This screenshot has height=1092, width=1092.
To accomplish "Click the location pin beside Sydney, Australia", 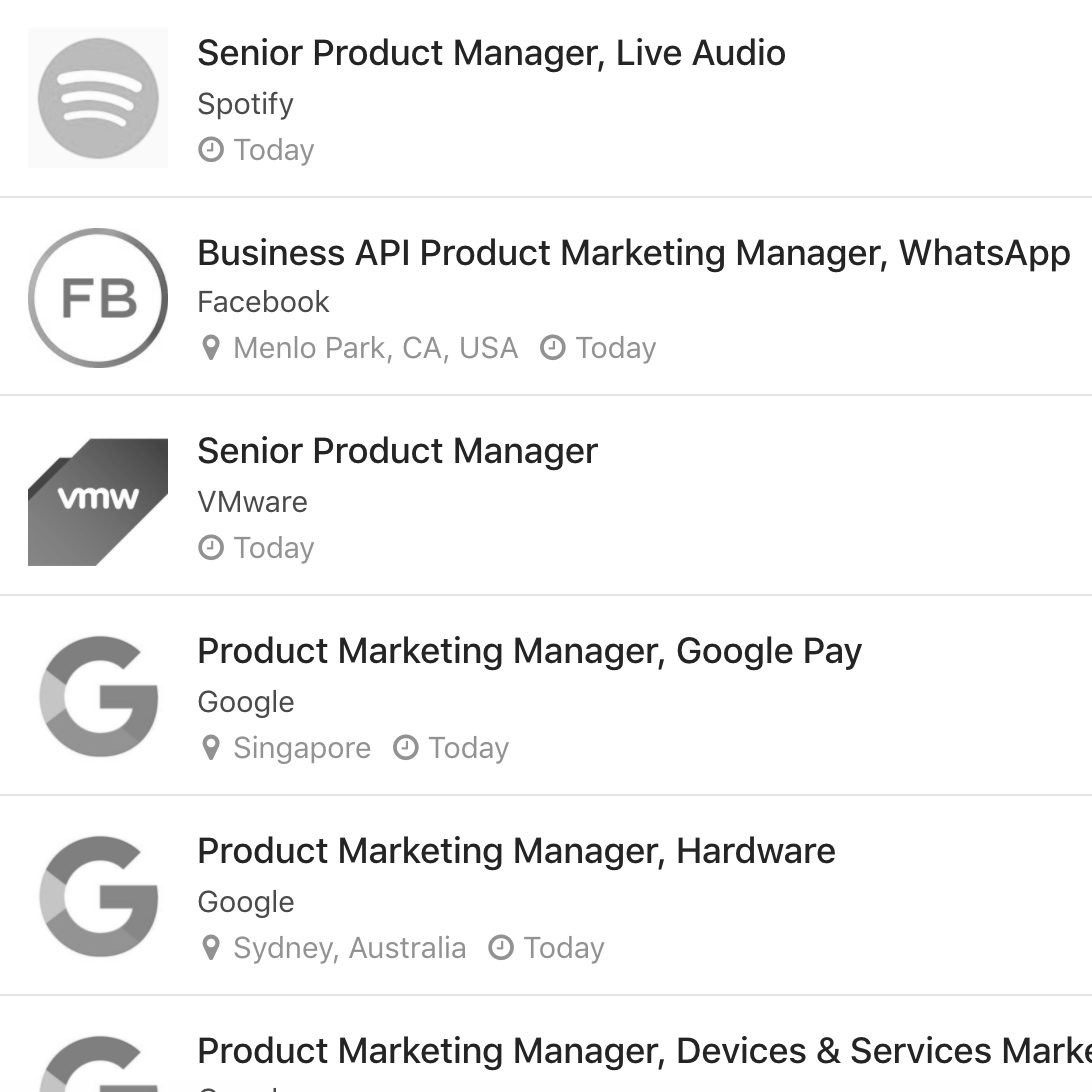I will [x=211, y=947].
